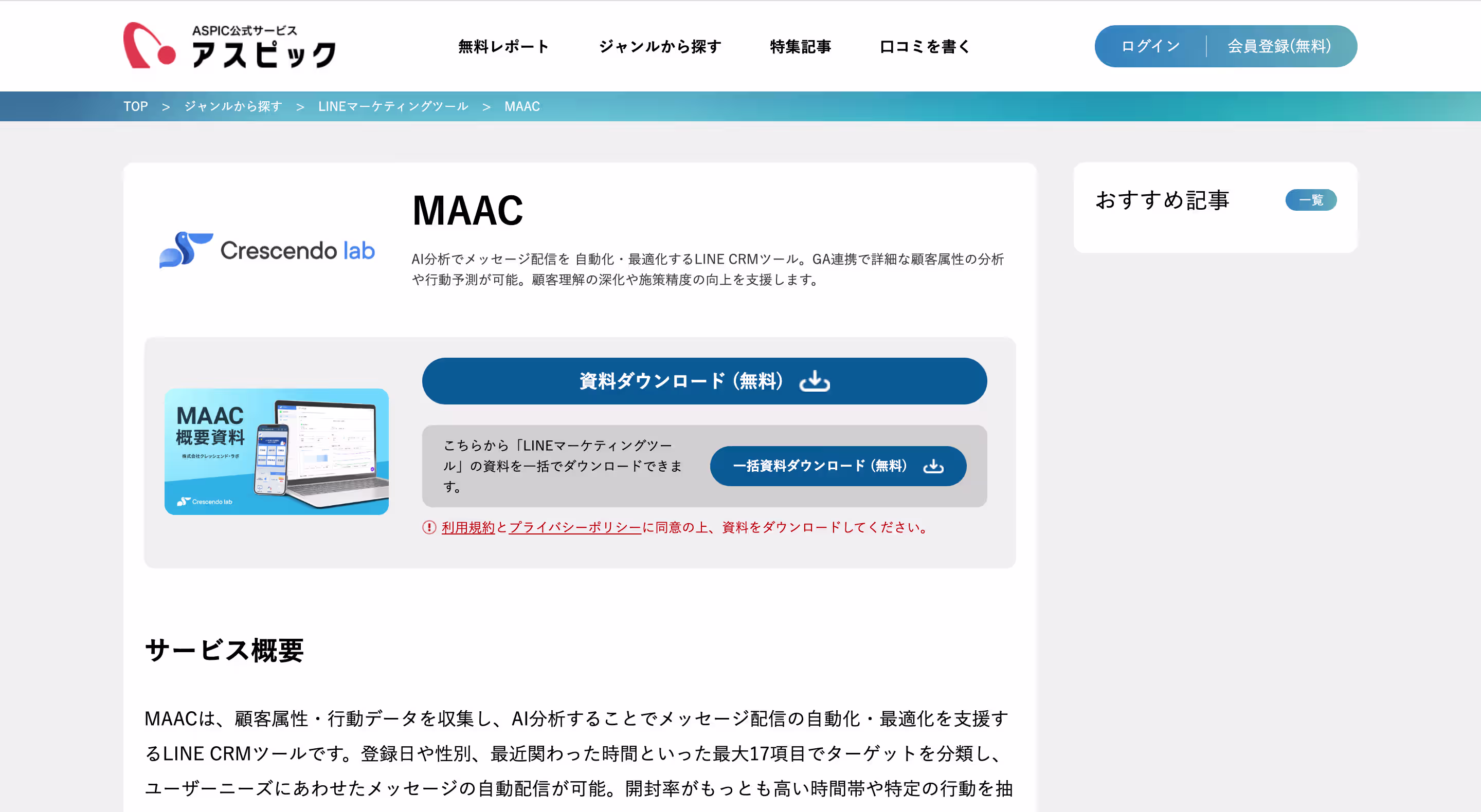
Task: Select 口コミを書く in header
Action: (925, 46)
